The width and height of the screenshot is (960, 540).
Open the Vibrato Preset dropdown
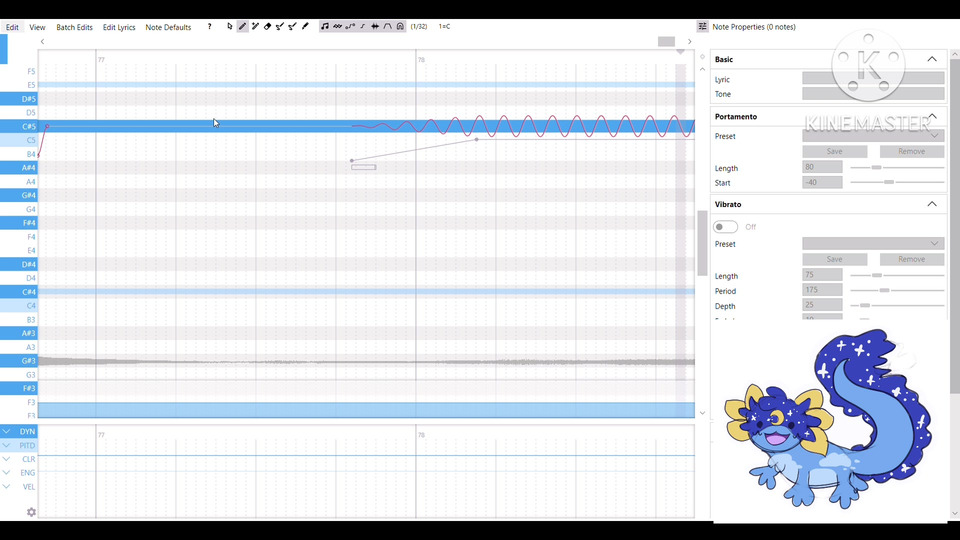[x=873, y=244]
